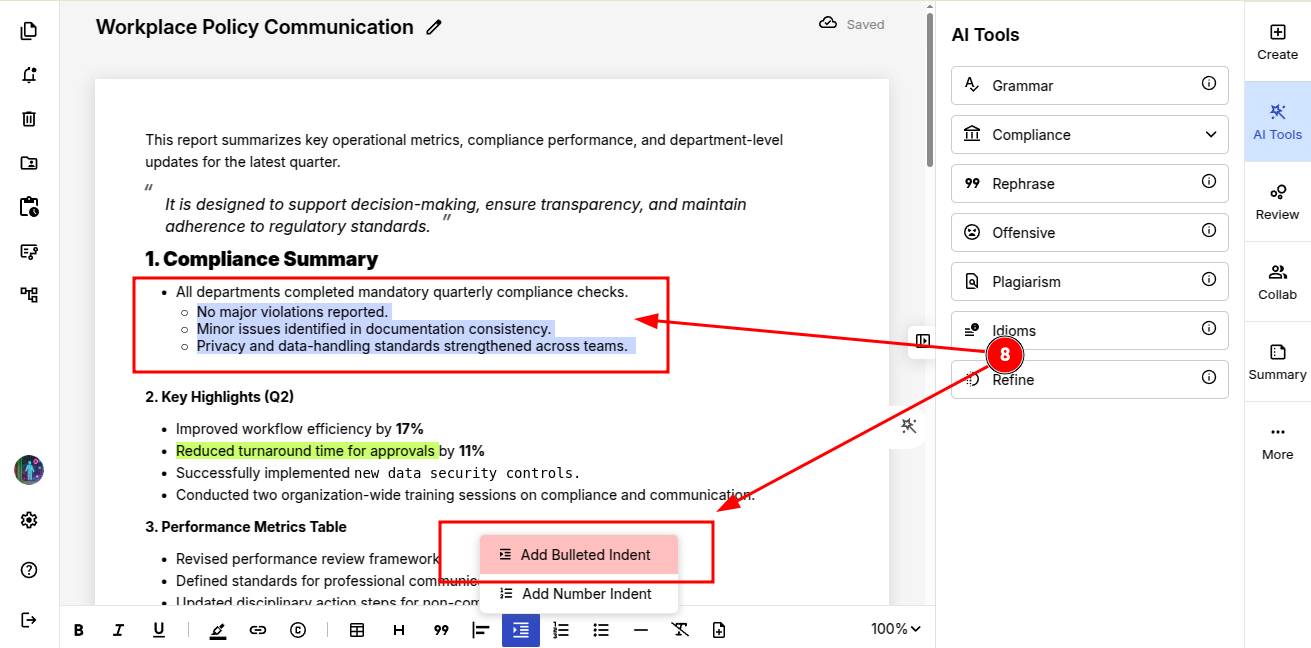
Task: Click the clear formatting icon
Action: point(680,630)
